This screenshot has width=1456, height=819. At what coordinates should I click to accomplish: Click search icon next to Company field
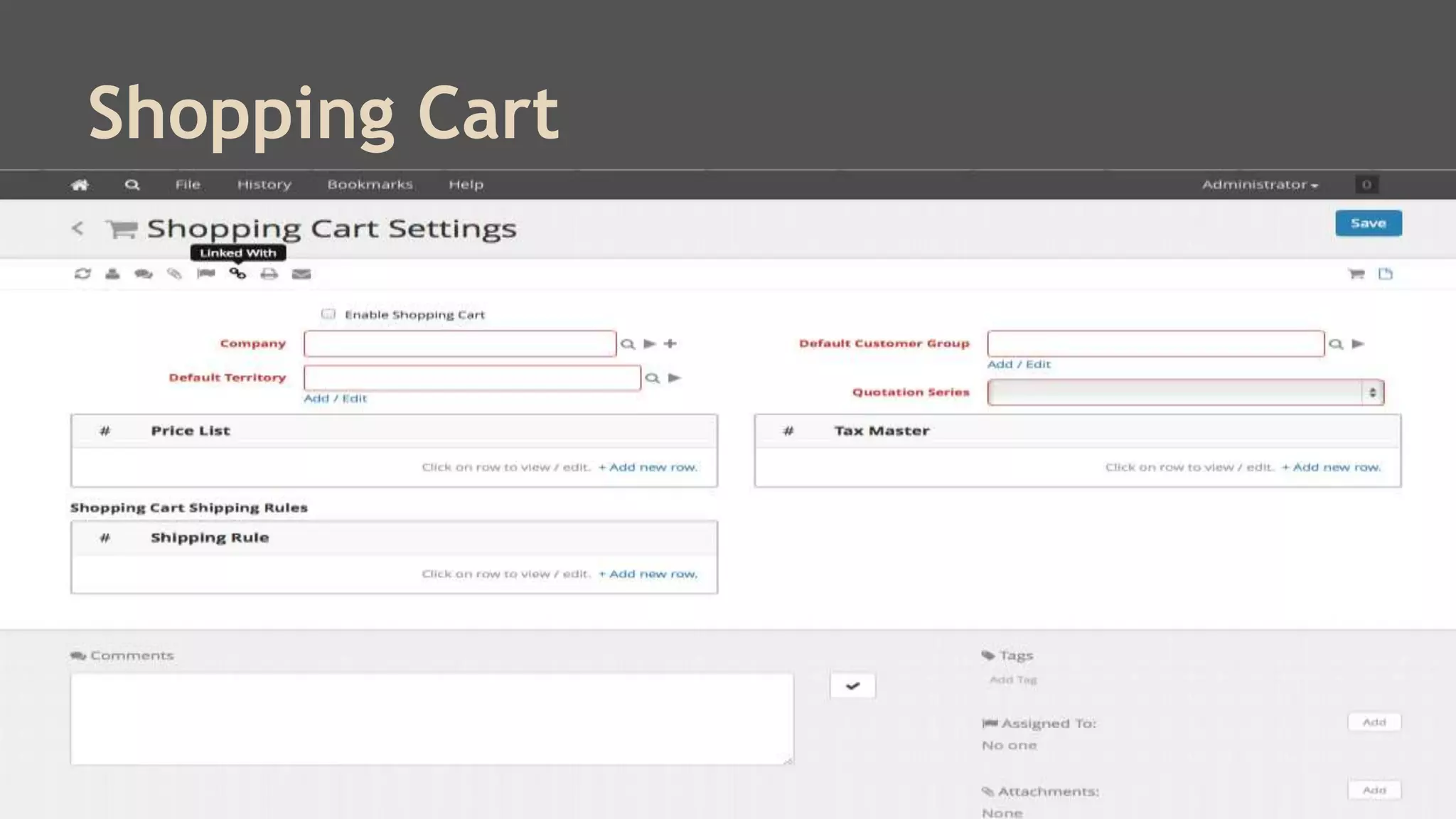coord(627,344)
